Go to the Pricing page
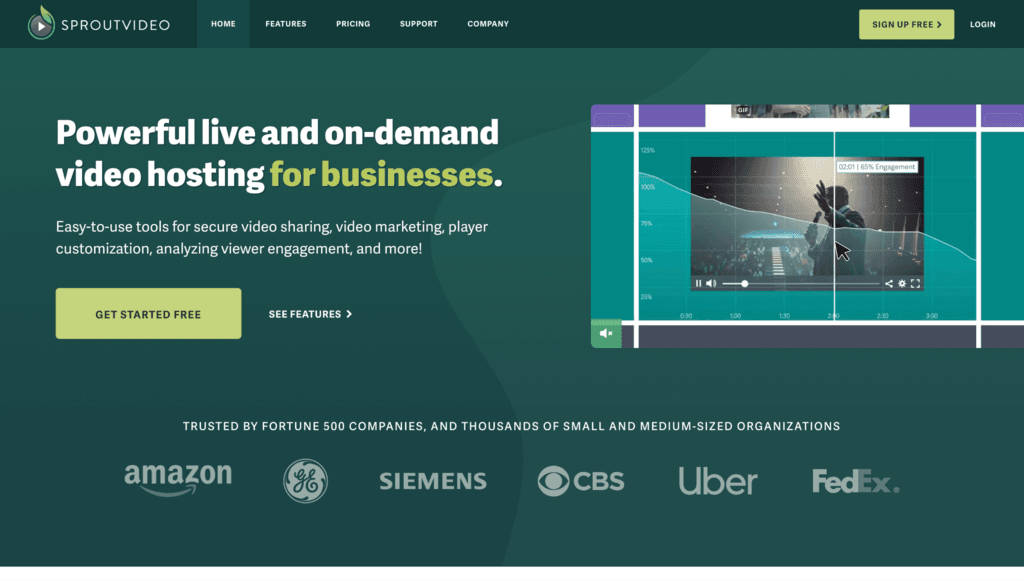Image resolution: width=1024 pixels, height=581 pixels. [353, 24]
